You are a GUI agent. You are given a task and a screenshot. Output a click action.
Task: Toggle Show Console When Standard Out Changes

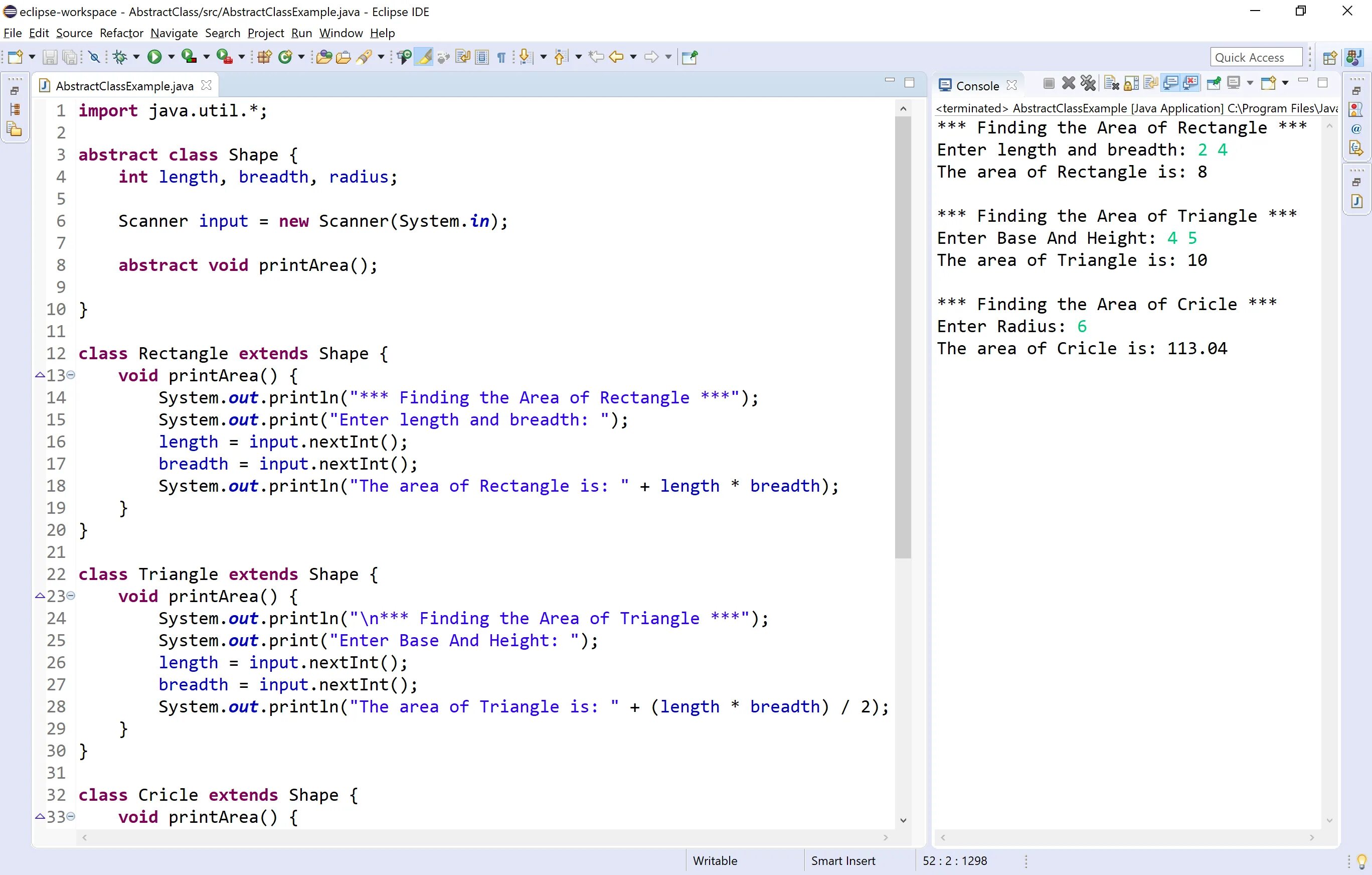pos(1171,84)
